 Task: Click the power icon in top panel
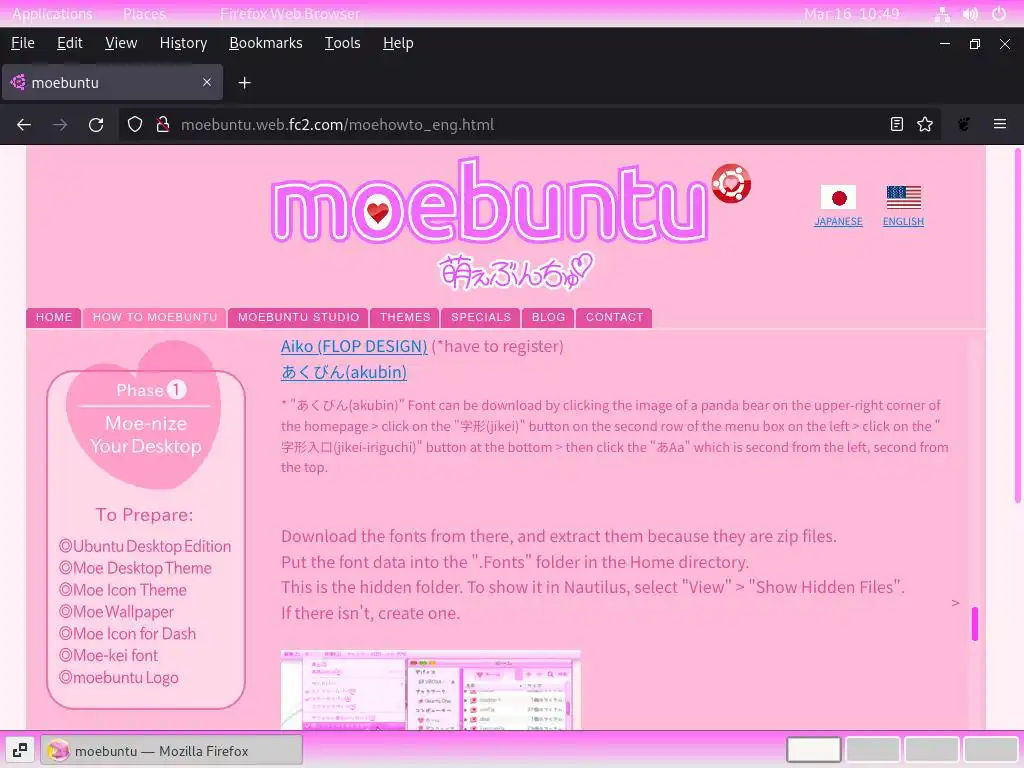tap(999, 14)
